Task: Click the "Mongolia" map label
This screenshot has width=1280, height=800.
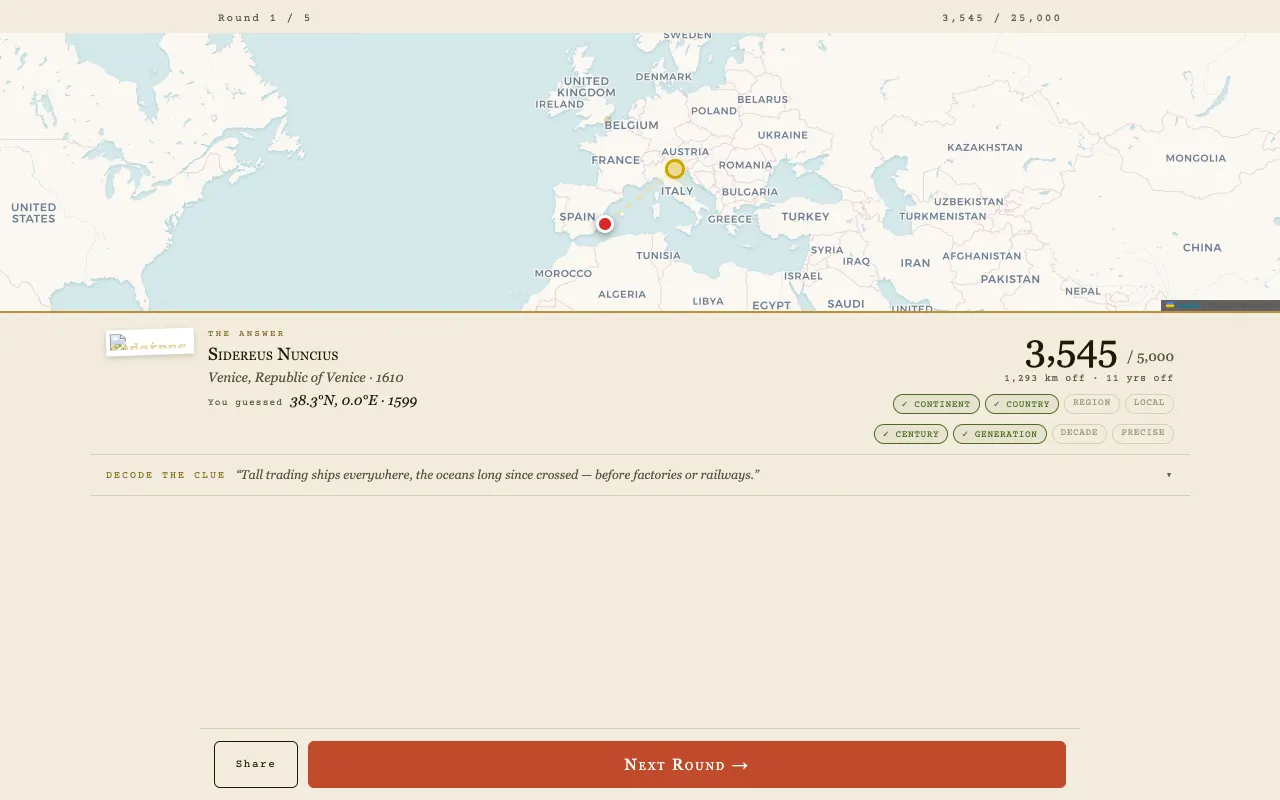Action: (1195, 158)
